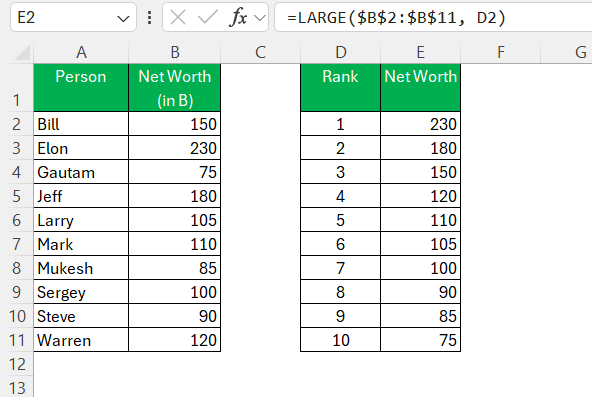The height and width of the screenshot is (397, 592).
Task: Open the Insert Function fx button
Action: [238, 17]
